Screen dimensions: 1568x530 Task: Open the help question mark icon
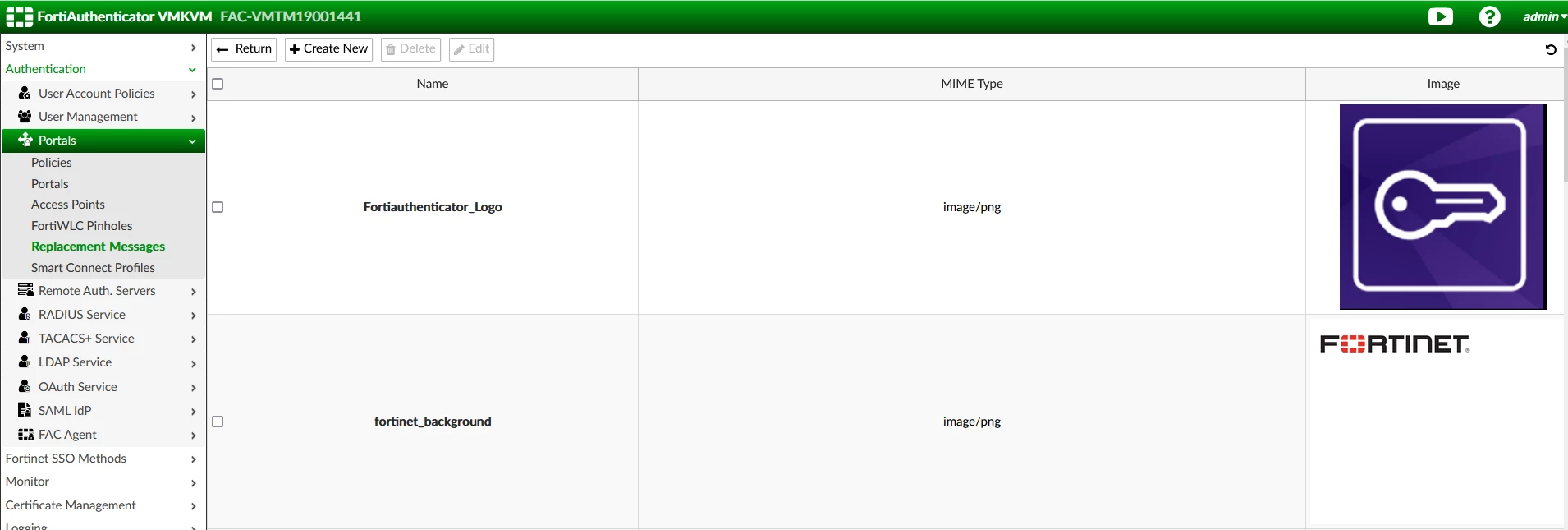[1489, 16]
